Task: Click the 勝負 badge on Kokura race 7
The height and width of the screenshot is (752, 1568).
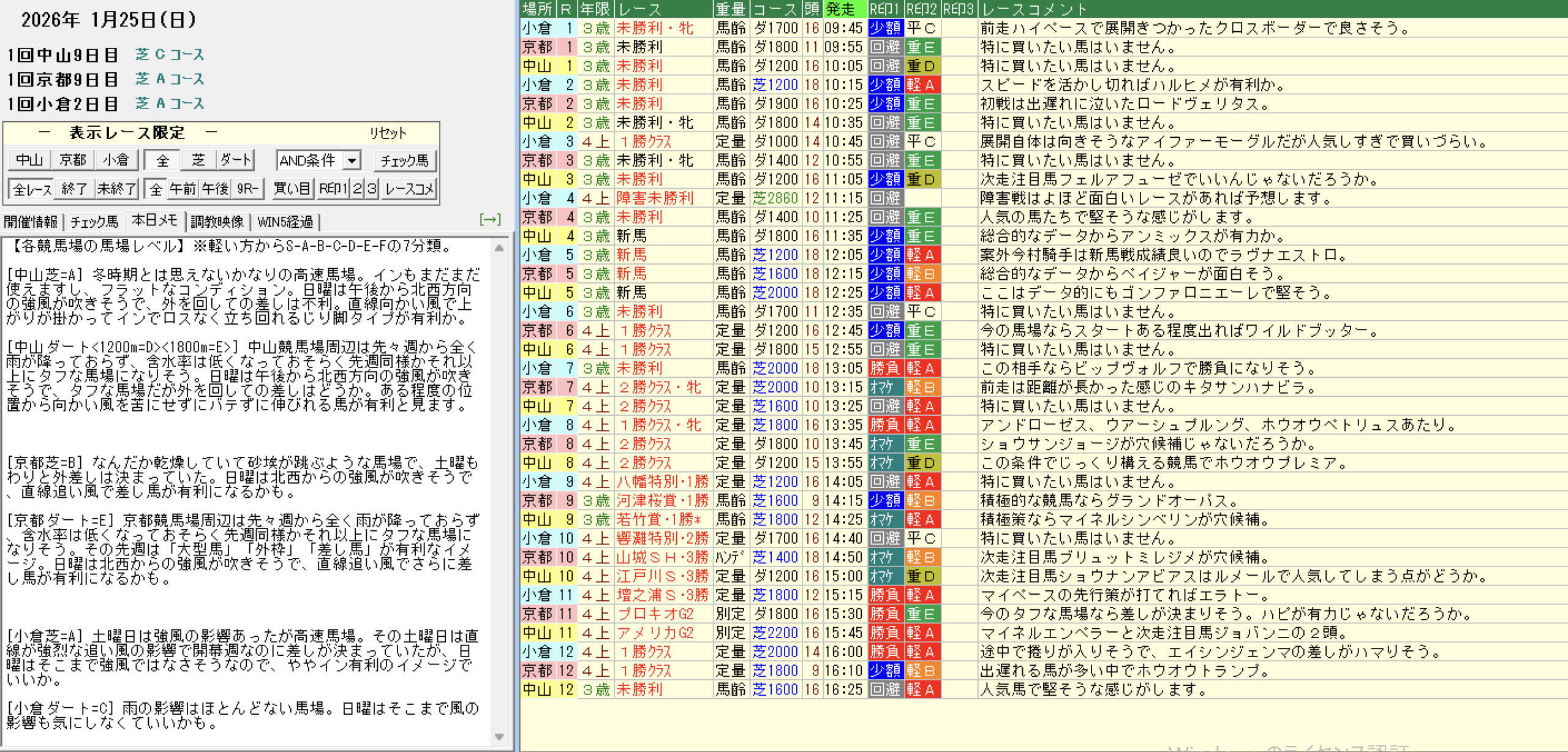Action: (x=885, y=369)
